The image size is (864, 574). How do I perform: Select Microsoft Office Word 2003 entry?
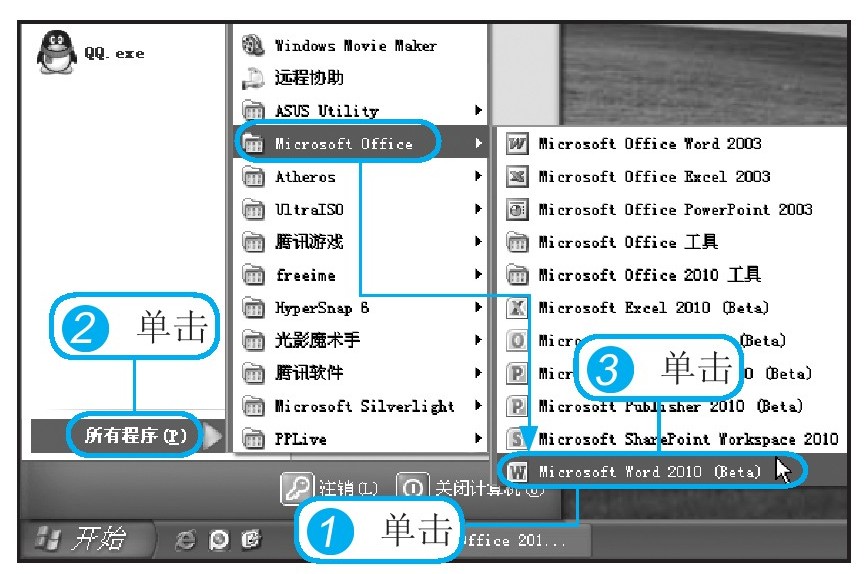point(672,144)
